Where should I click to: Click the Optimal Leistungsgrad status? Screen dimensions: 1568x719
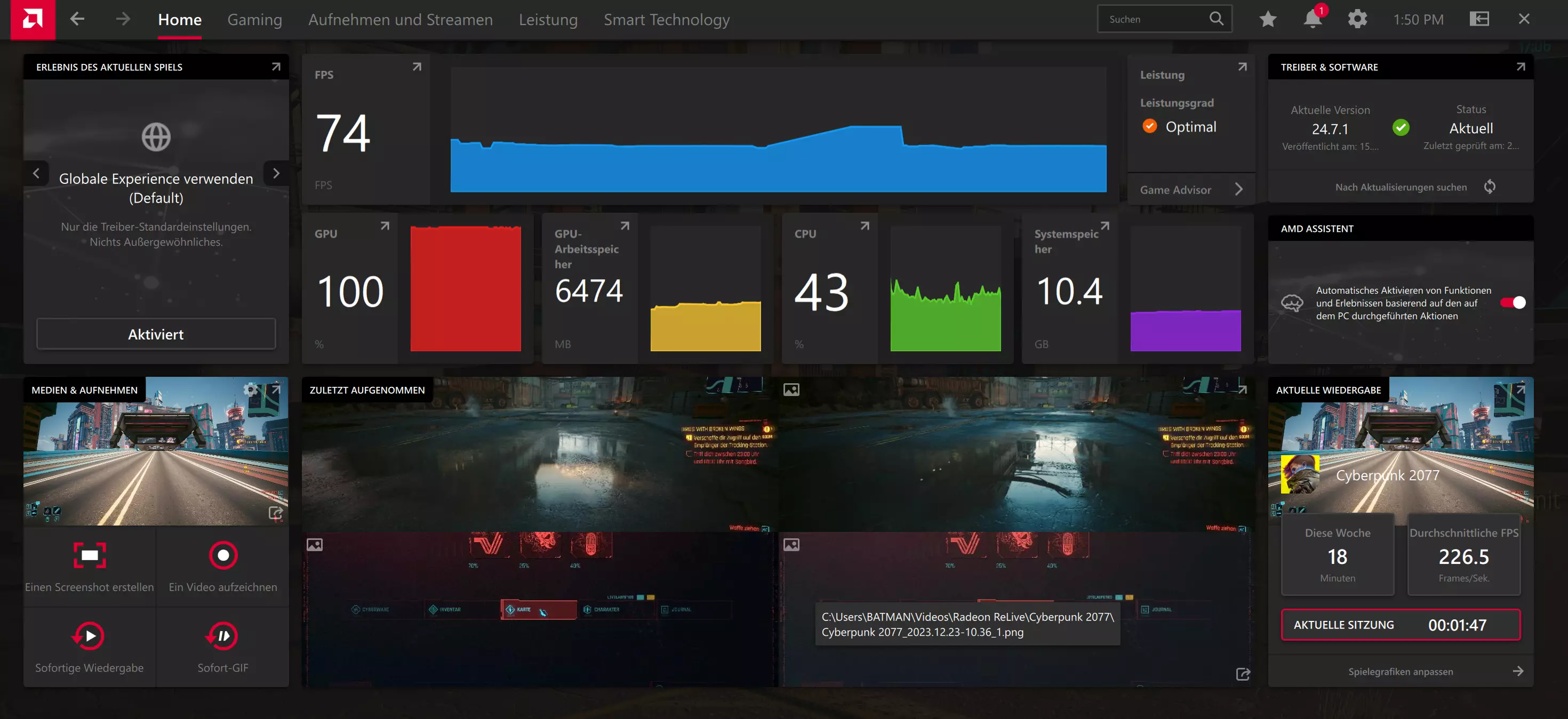(1179, 126)
